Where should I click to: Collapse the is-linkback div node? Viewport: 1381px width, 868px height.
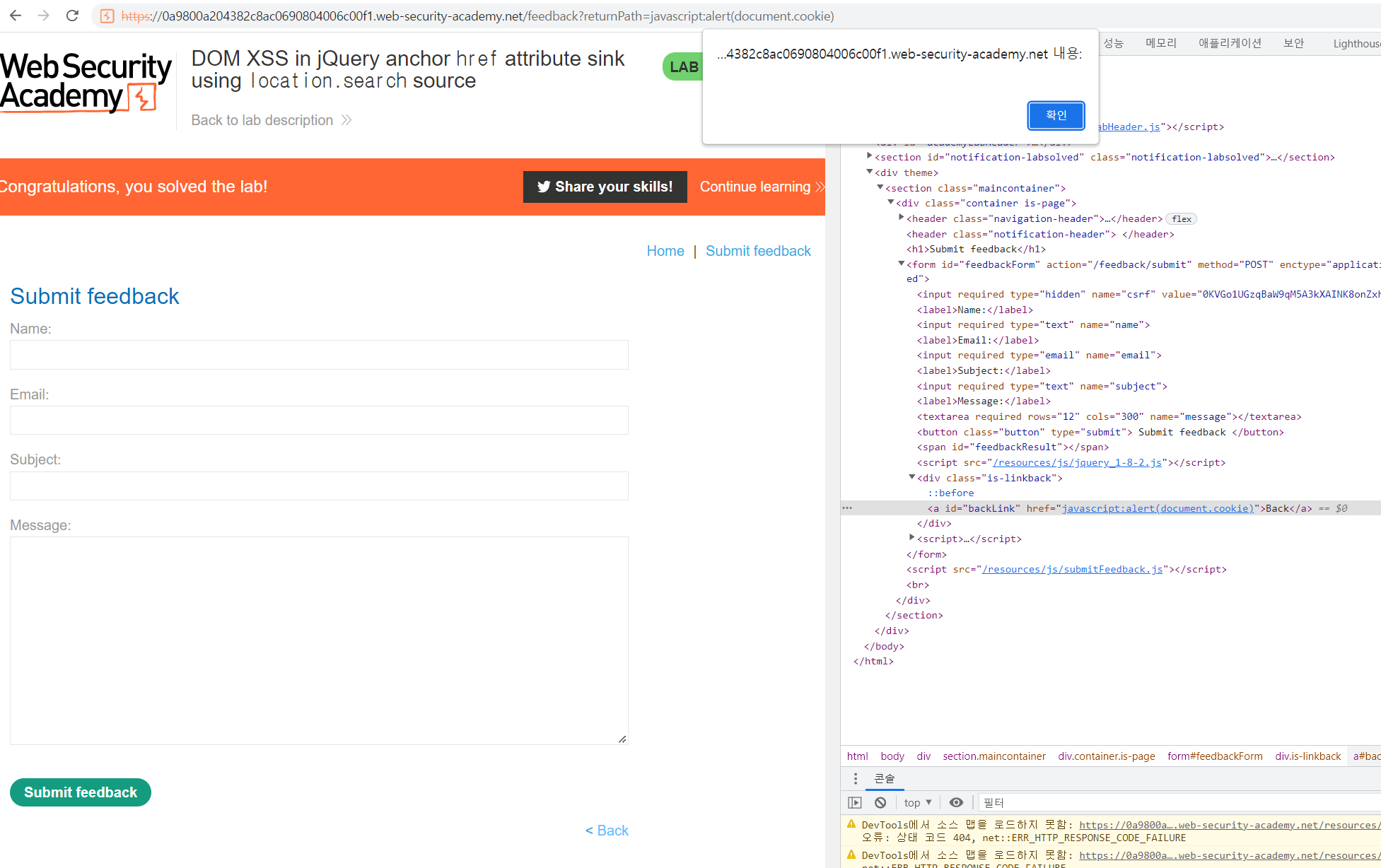click(911, 477)
